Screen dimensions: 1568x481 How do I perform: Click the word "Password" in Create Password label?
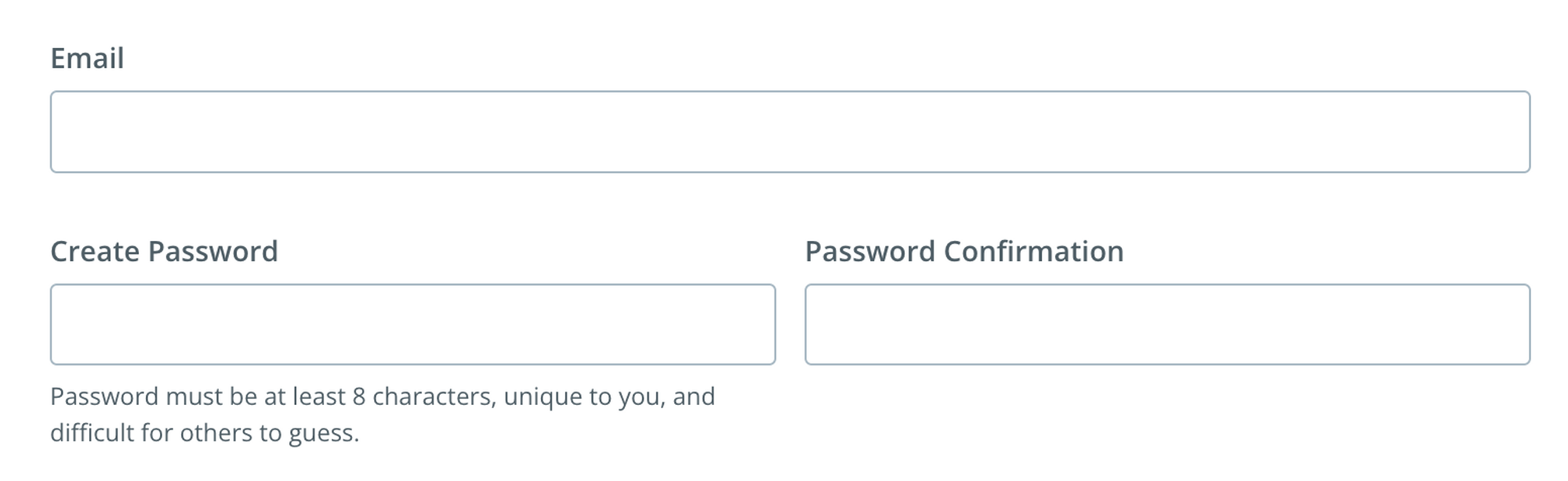(x=212, y=251)
